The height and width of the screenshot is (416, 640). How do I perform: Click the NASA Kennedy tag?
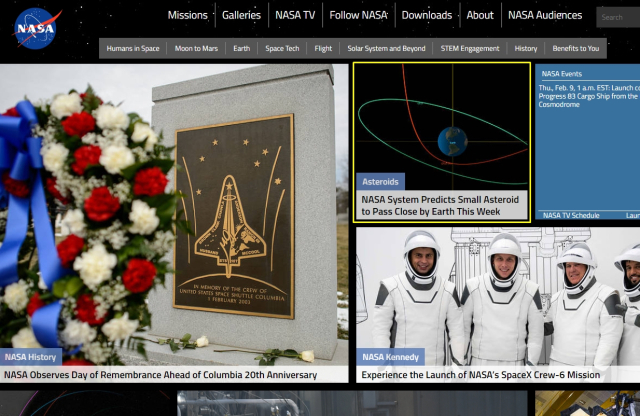click(390, 357)
